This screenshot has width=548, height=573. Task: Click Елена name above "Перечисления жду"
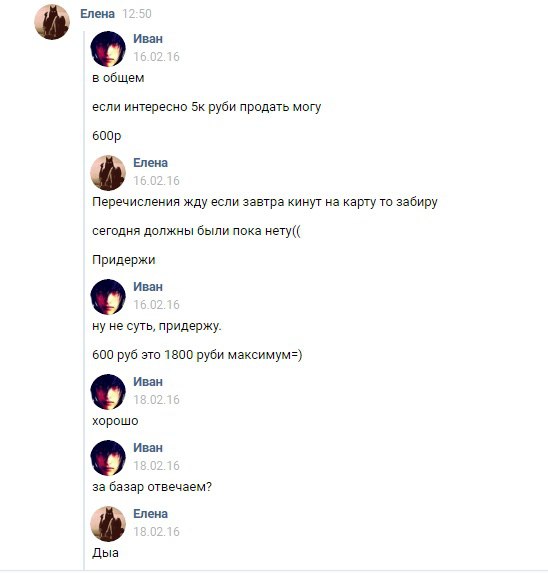coord(150,163)
